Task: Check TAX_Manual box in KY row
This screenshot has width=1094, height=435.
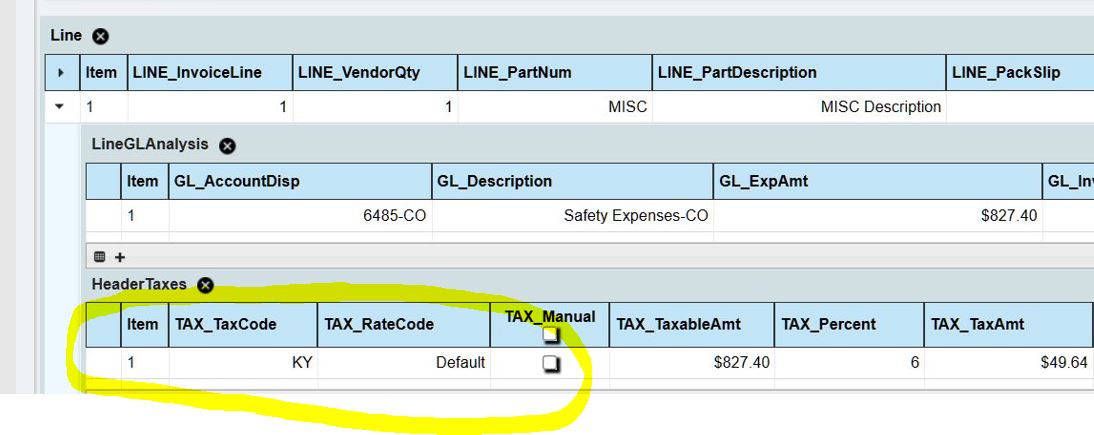Action: pyautogui.click(x=551, y=363)
